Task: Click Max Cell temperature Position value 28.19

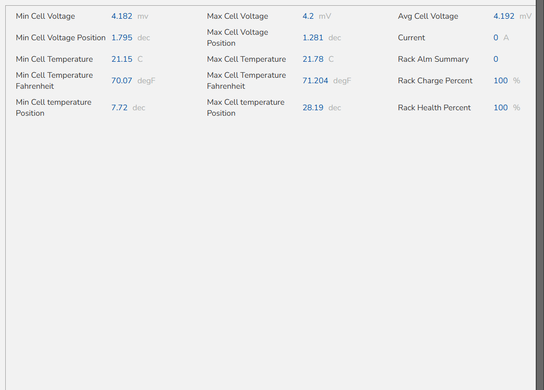Action: [313, 108]
